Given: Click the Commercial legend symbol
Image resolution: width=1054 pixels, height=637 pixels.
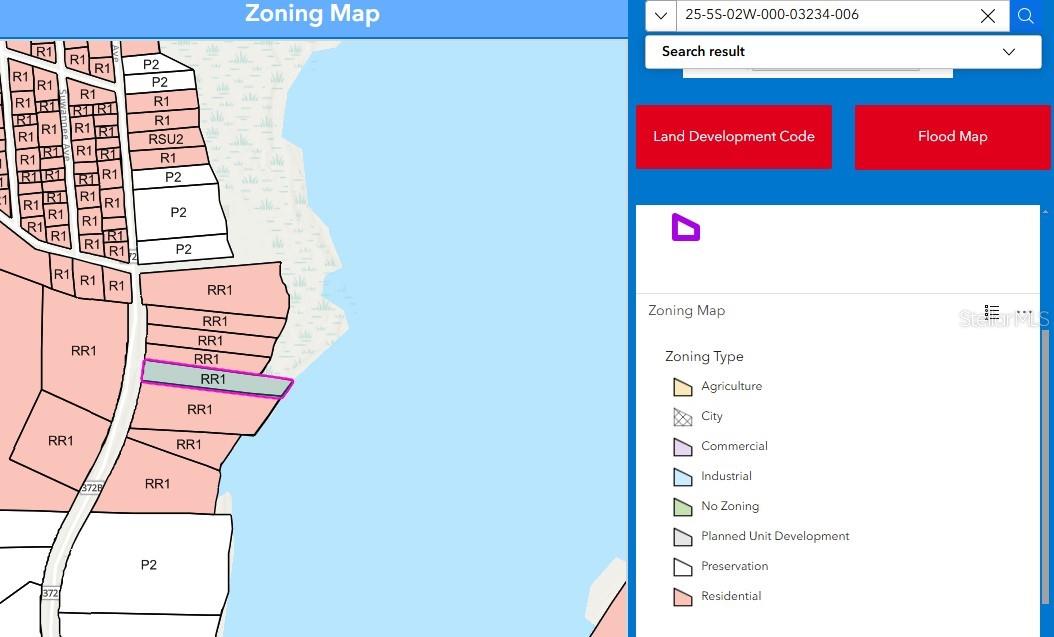Looking at the screenshot, I should click(683, 447).
